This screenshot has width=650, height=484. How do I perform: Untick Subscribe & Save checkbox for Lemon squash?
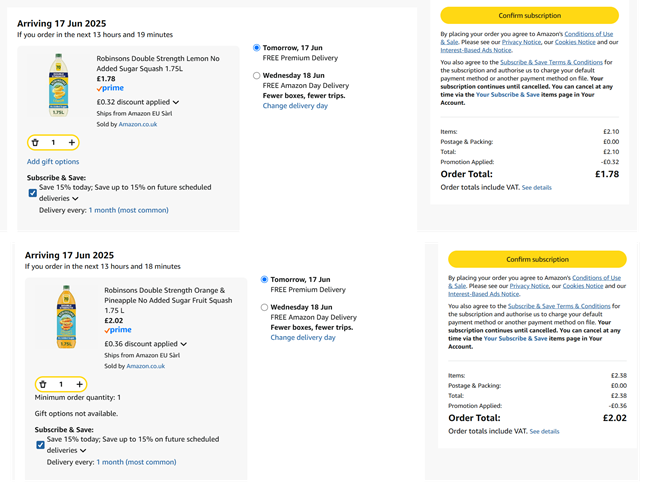[33, 193]
